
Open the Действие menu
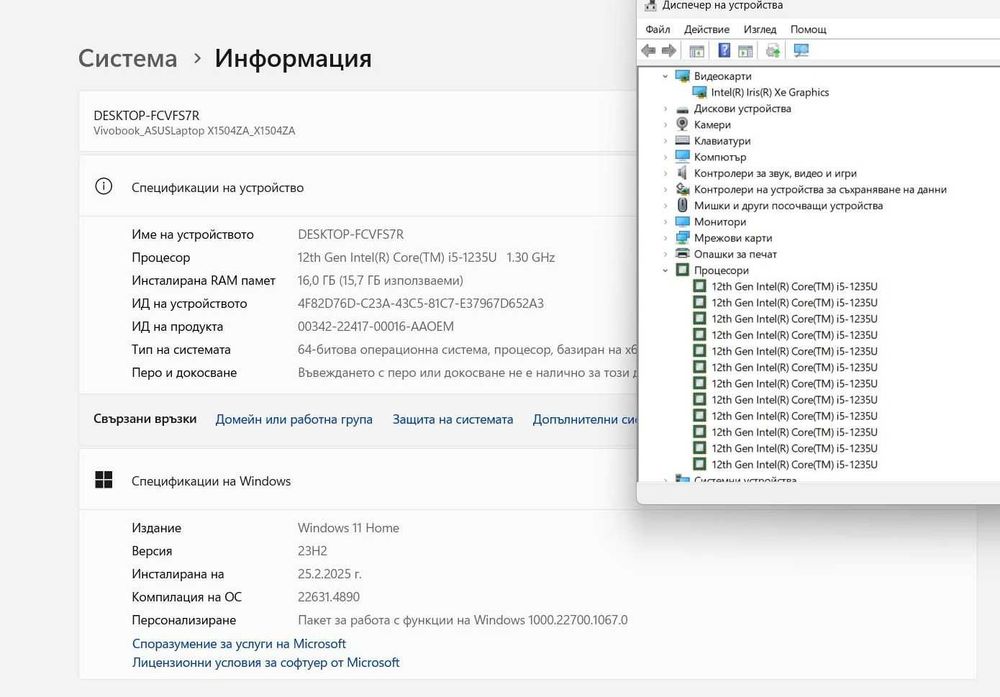pos(707,29)
